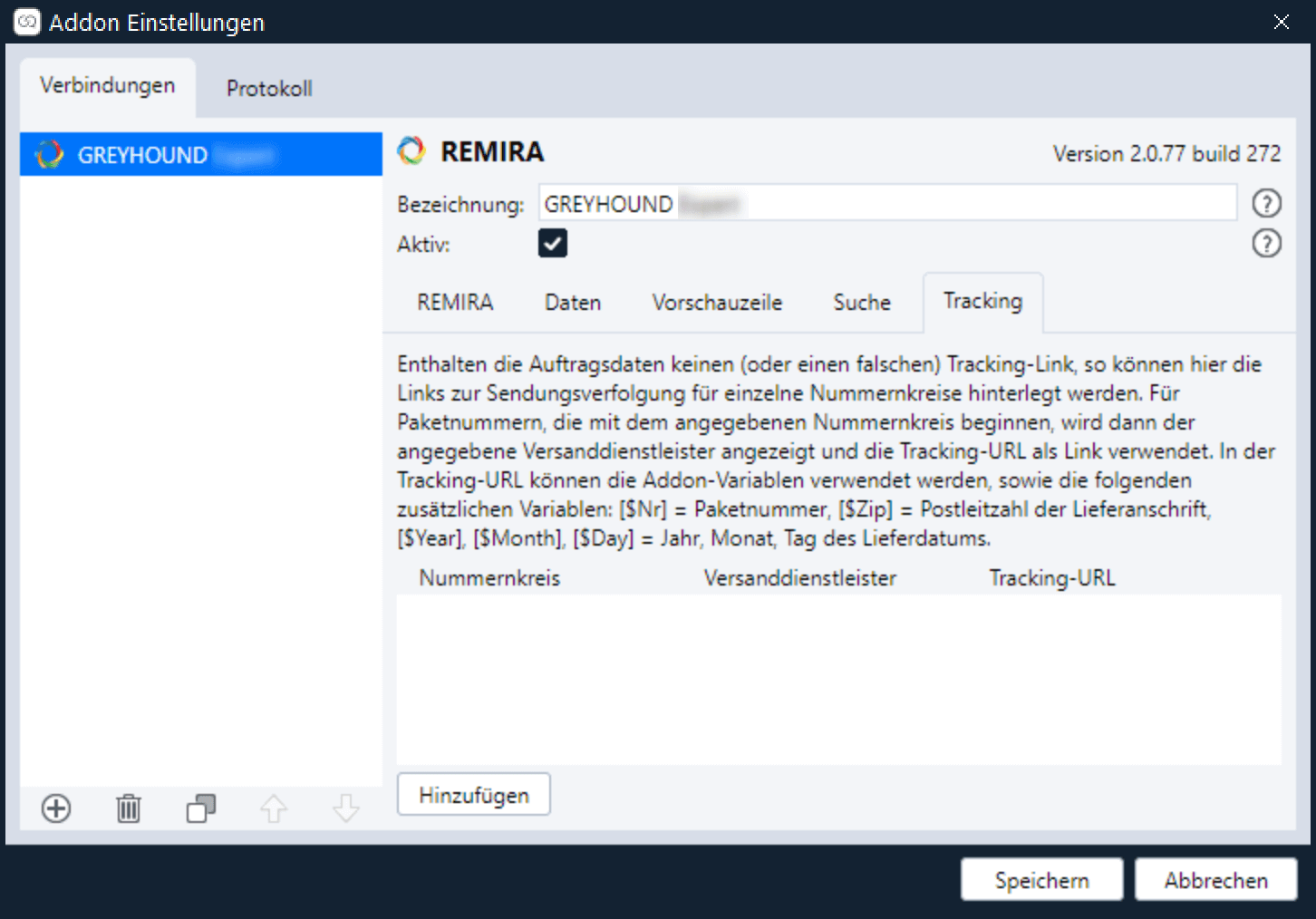Image resolution: width=1316 pixels, height=919 pixels.
Task: Open help for the Bezeichnung field
Action: pos(1266,203)
